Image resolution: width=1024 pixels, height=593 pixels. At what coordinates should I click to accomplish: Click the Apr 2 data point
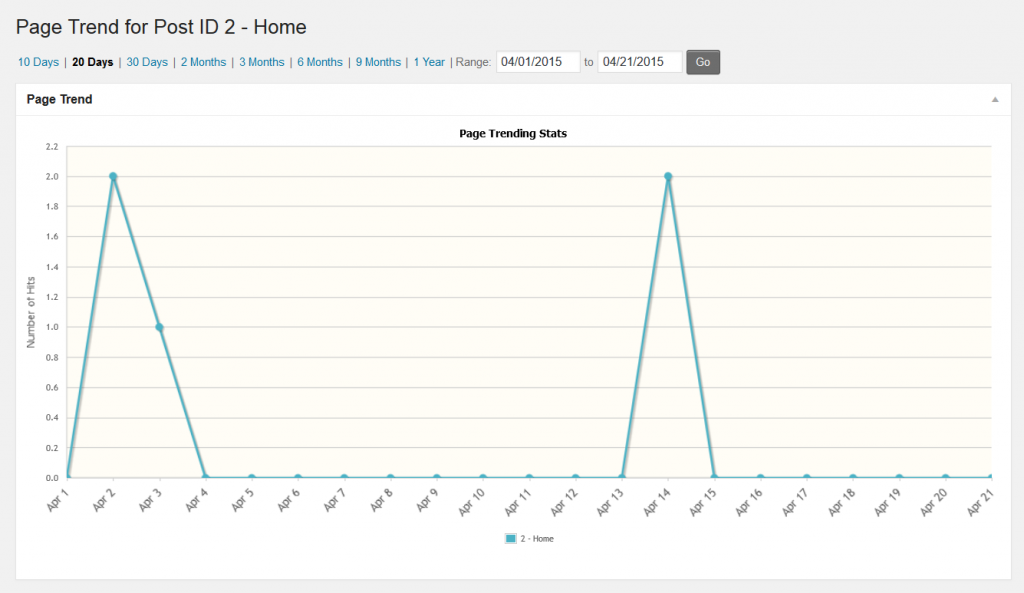(113, 176)
